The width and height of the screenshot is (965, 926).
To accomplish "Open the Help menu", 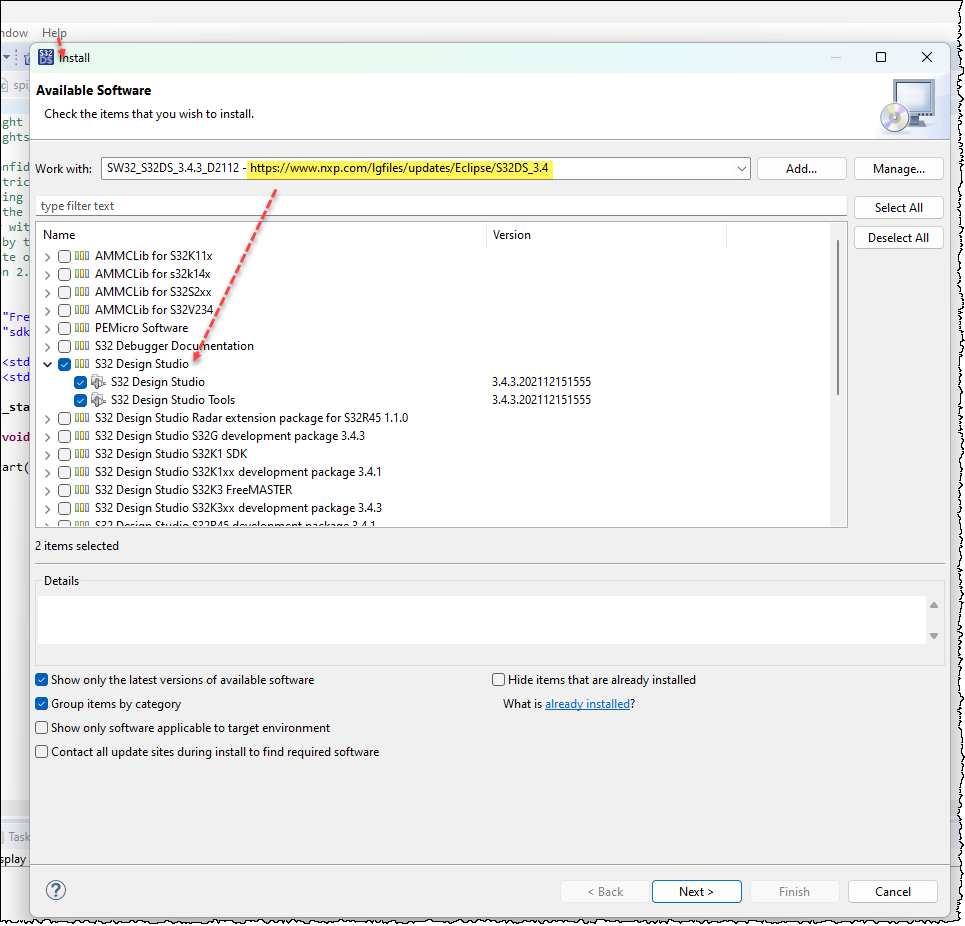I will (x=54, y=32).
